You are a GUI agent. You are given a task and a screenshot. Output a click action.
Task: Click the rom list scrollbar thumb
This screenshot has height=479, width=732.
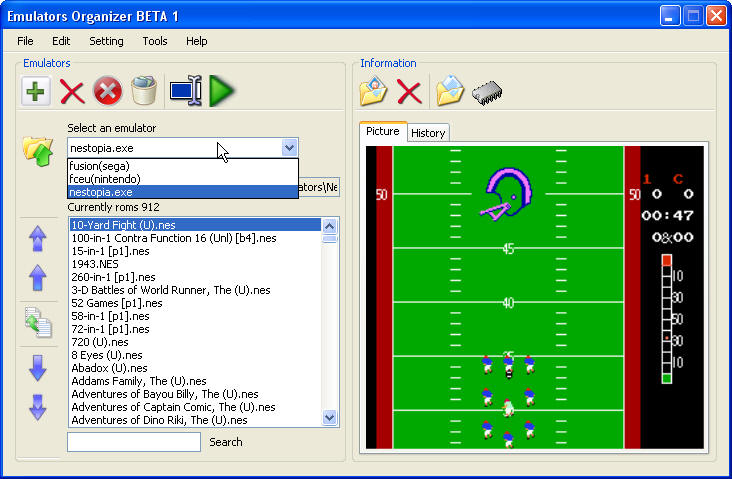pos(330,239)
